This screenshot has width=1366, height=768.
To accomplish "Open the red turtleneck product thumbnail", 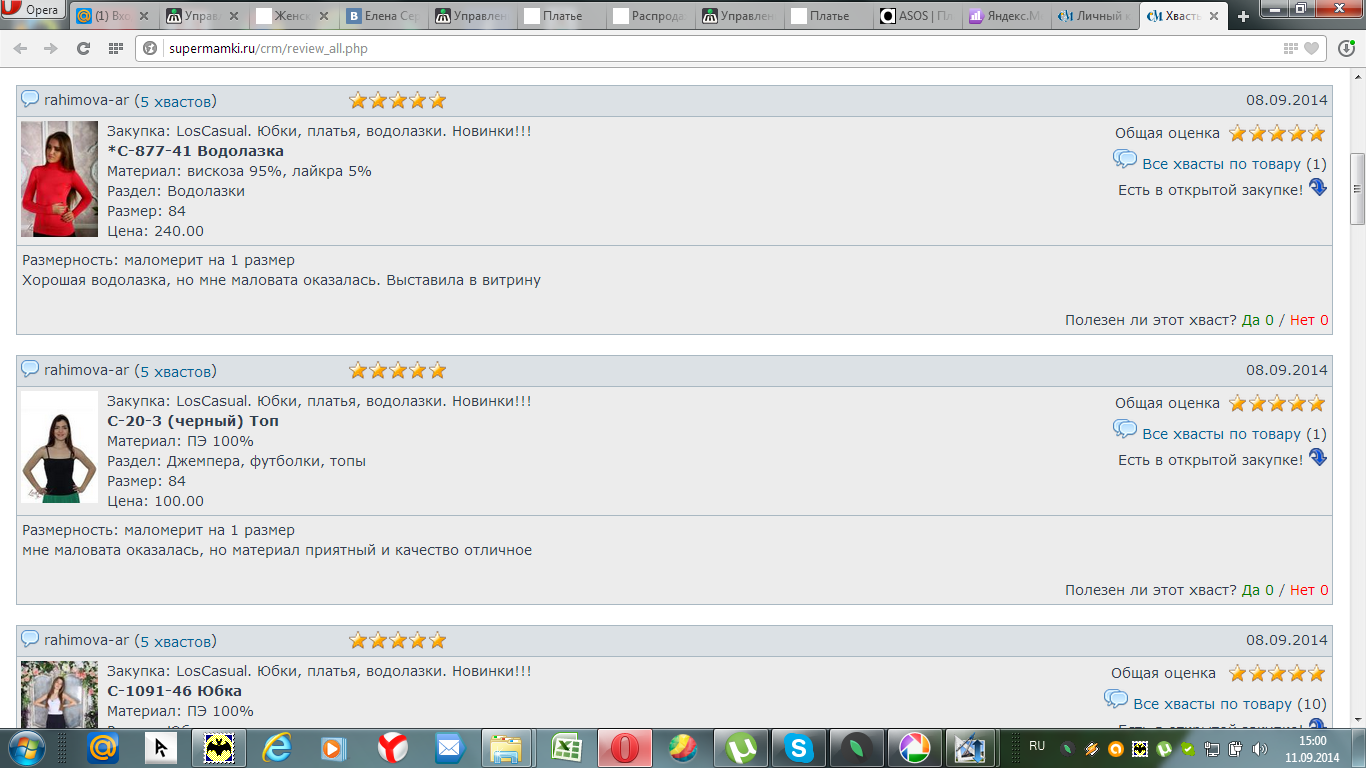I will [x=59, y=179].
